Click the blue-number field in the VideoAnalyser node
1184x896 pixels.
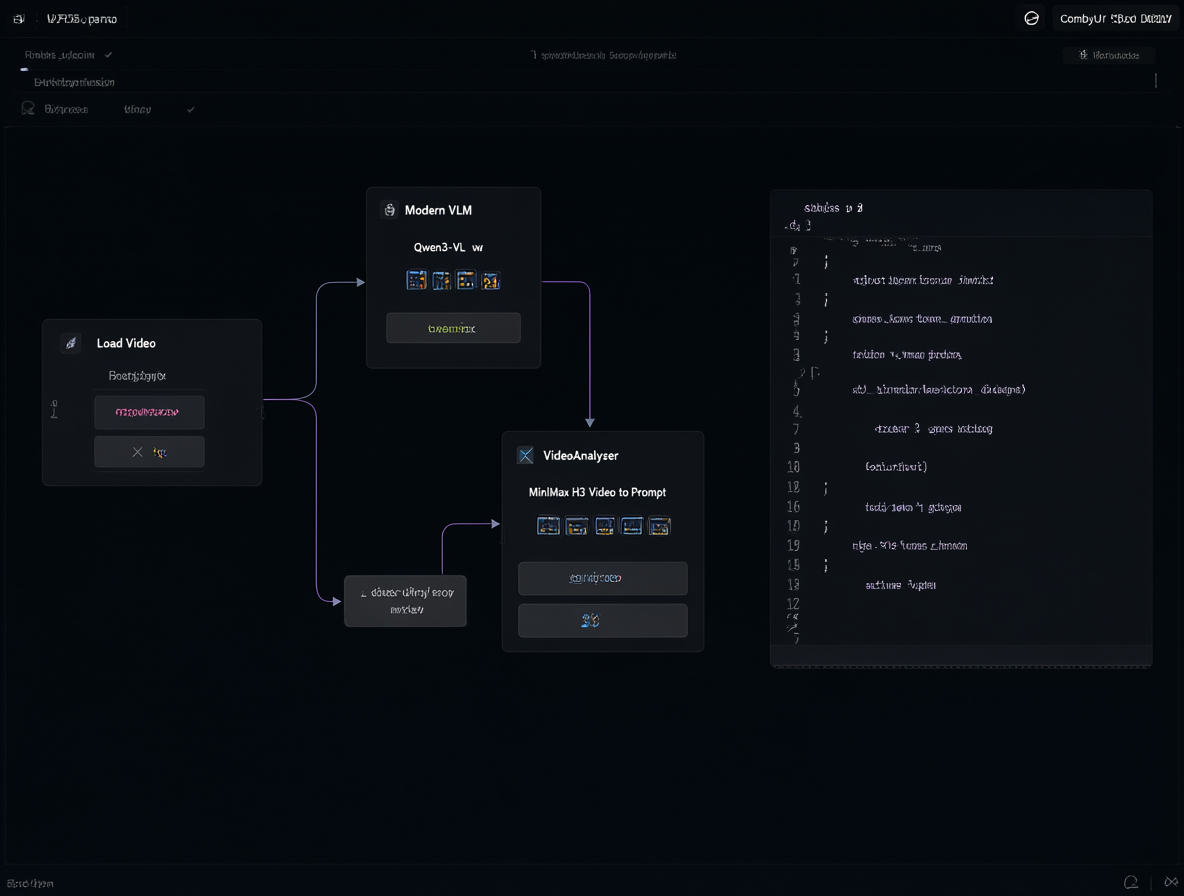tap(603, 620)
